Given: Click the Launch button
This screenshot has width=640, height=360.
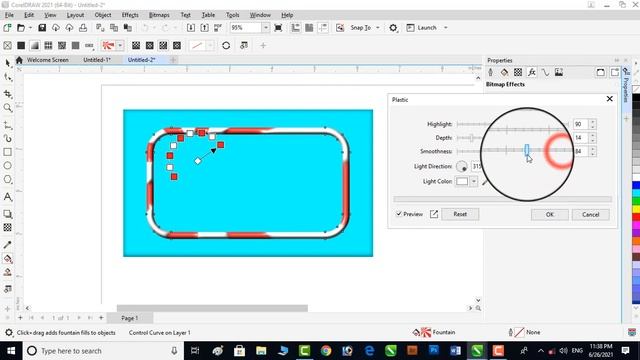Looking at the screenshot, I should pyautogui.click(x=422, y=28).
